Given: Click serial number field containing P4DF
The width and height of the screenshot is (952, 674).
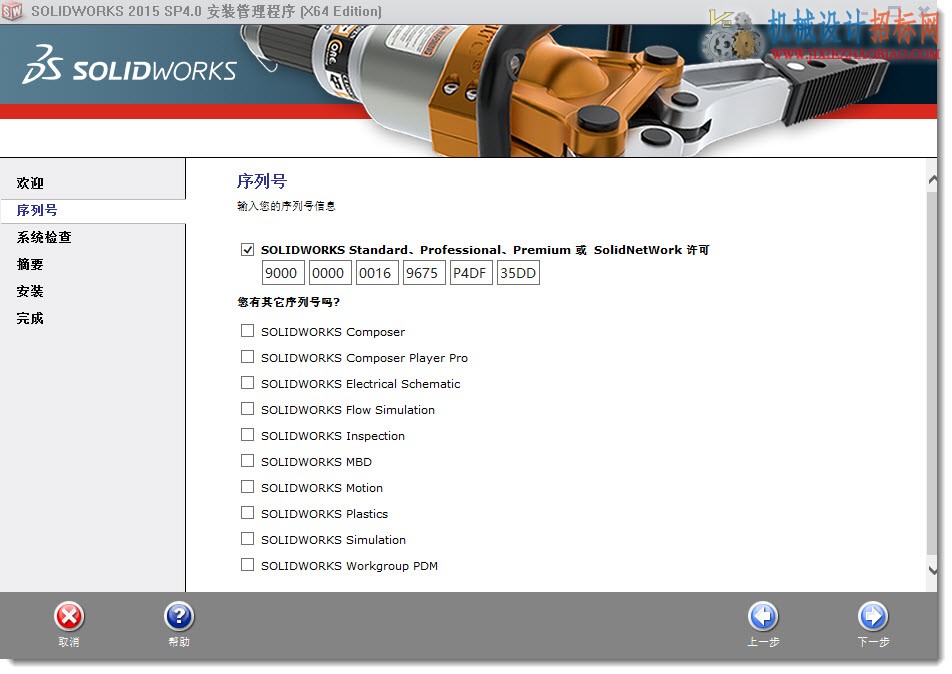Looking at the screenshot, I should (x=471, y=273).
